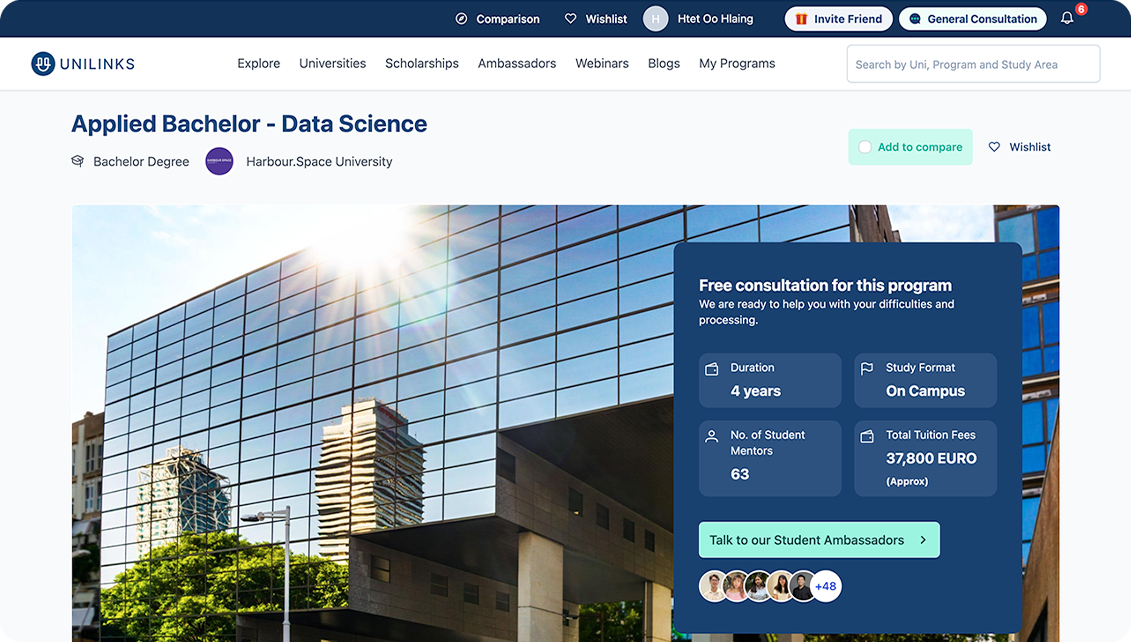1131x642 pixels.
Task: Open Harbour.Space University link
Action: click(x=319, y=162)
